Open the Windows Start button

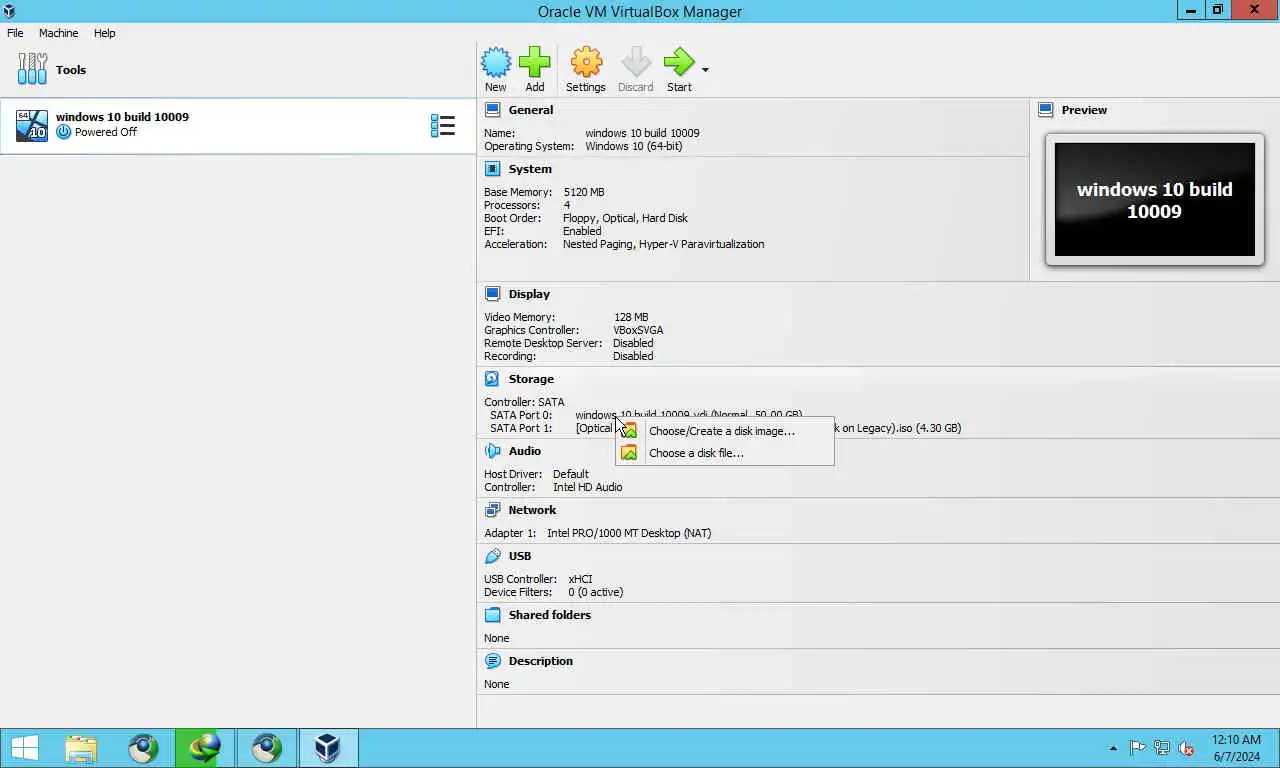[25, 748]
